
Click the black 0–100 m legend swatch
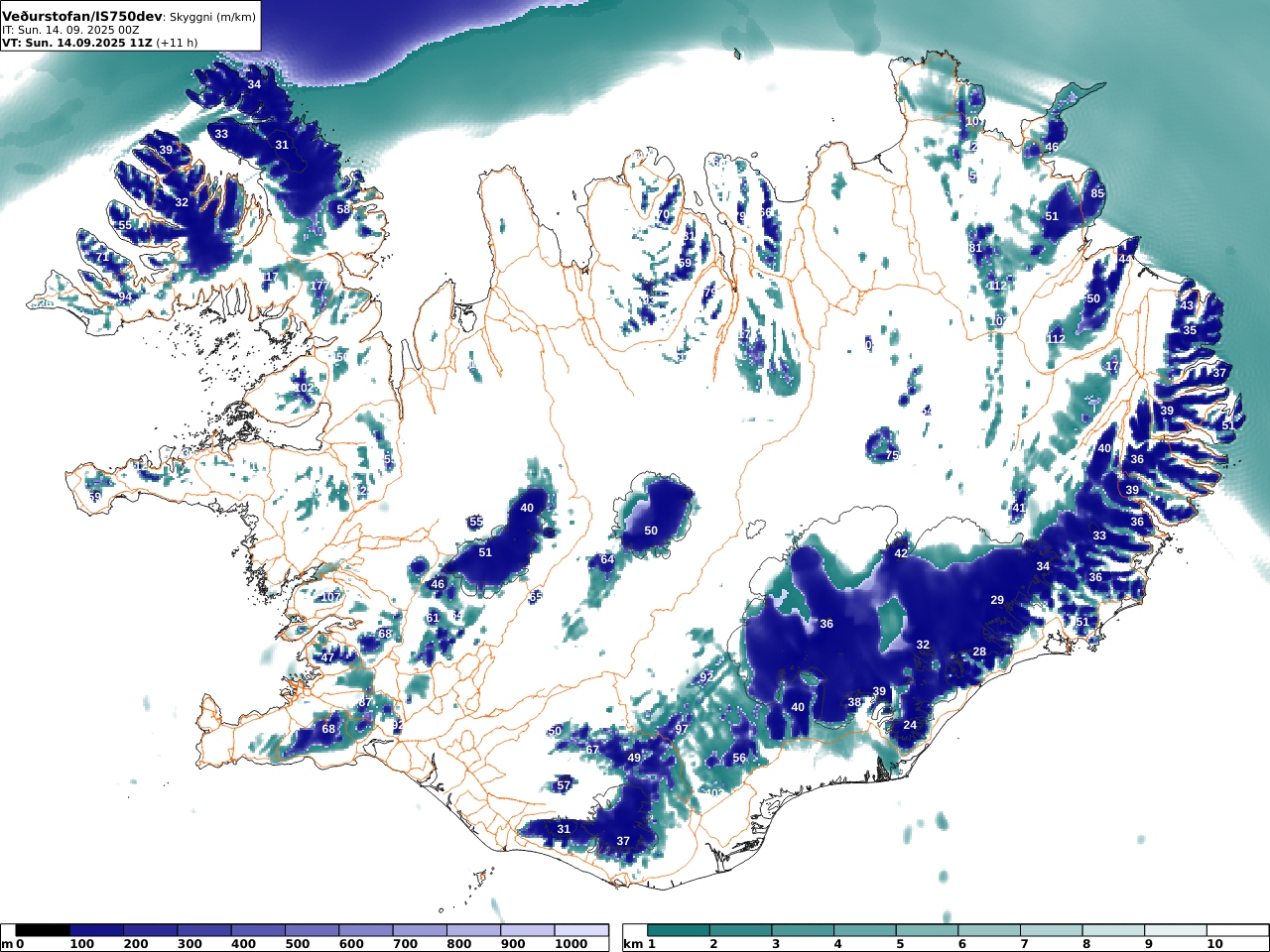[x=43, y=930]
